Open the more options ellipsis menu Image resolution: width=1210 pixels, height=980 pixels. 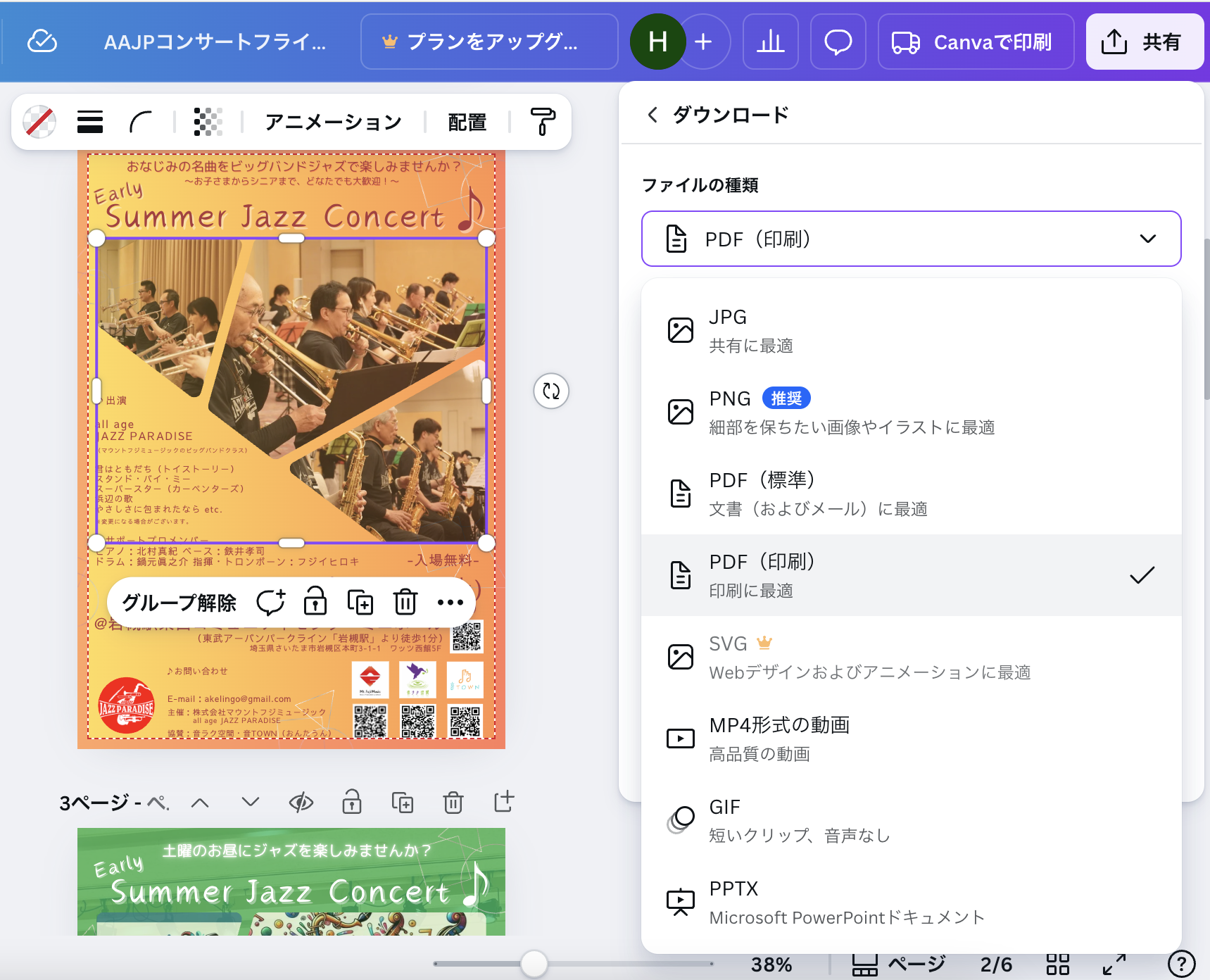click(x=450, y=602)
